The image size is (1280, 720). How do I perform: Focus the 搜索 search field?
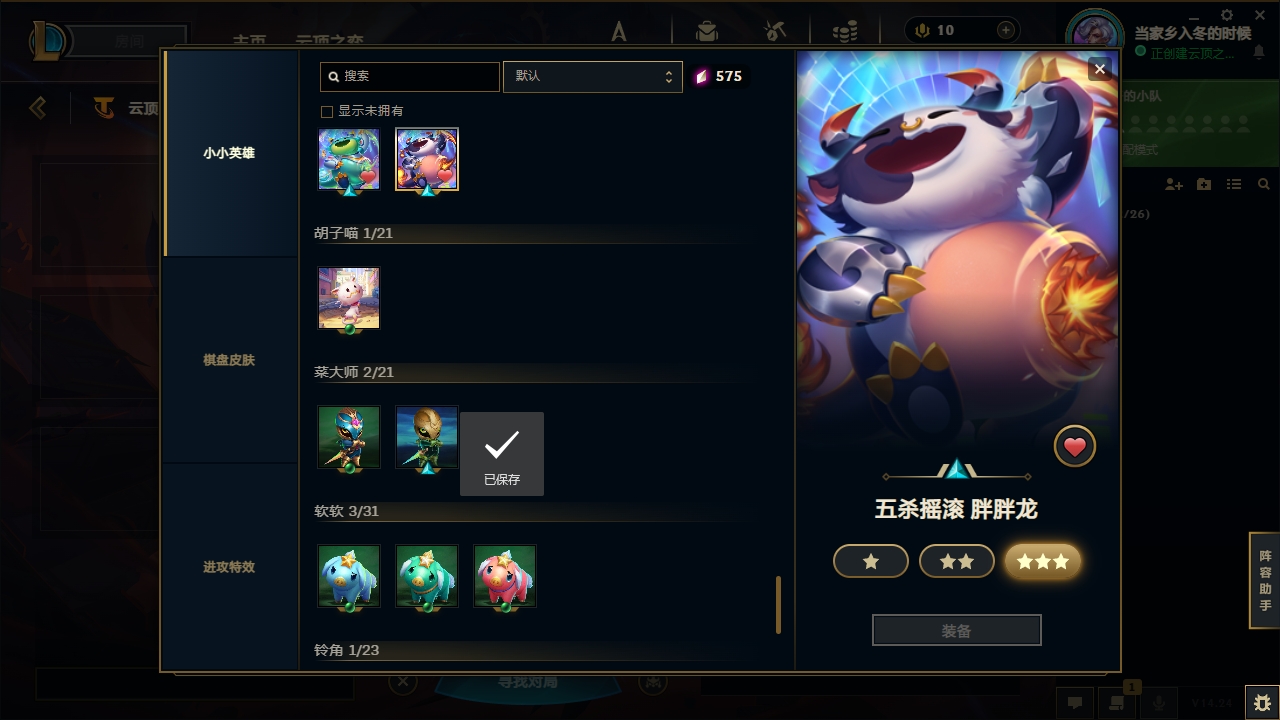(x=410, y=77)
